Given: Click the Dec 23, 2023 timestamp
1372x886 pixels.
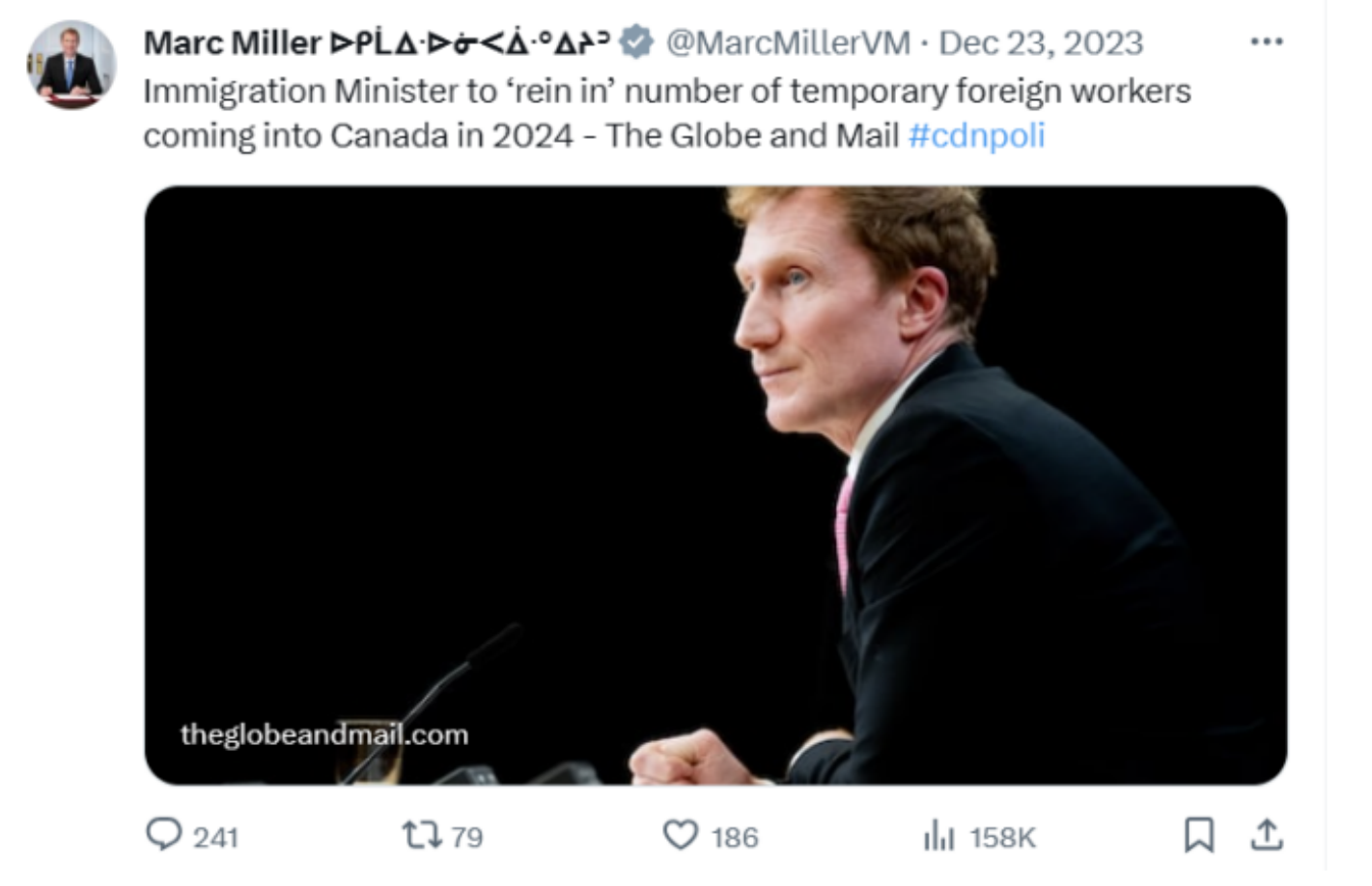Looking at the screenshot, I should [1041, 42].
